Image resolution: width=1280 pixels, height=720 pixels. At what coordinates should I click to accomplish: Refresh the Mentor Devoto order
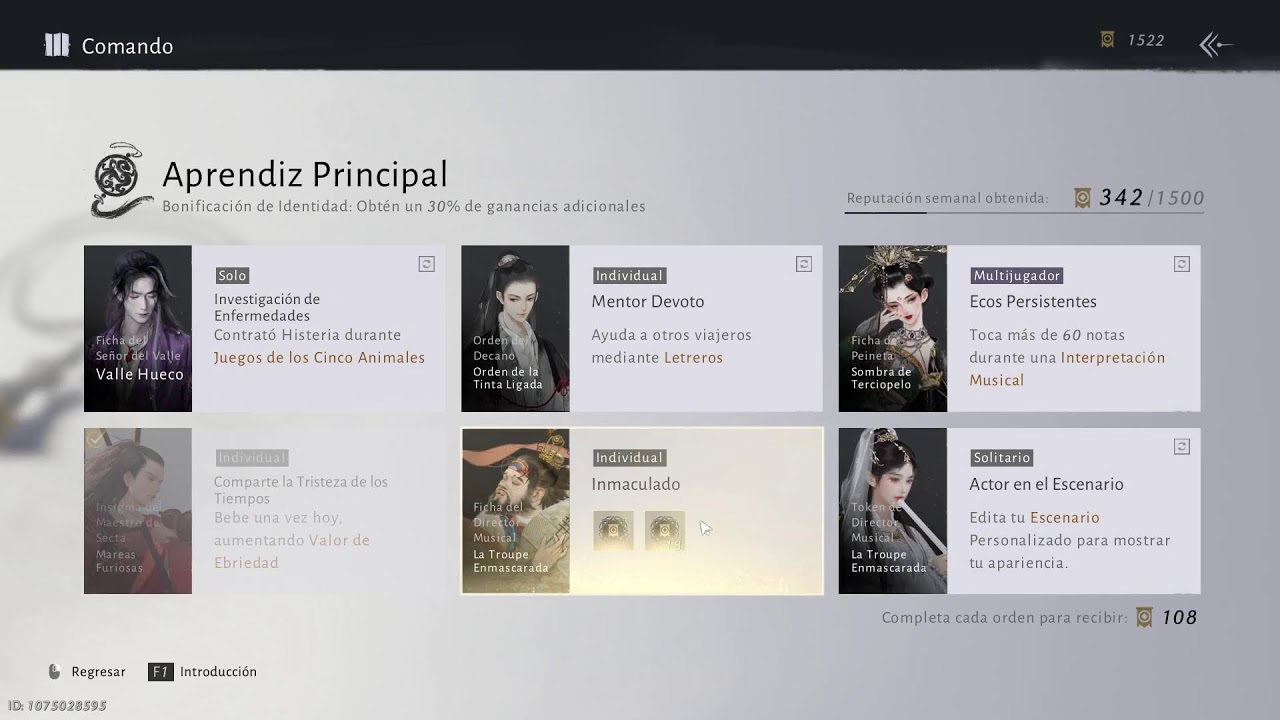coord(803,264)
